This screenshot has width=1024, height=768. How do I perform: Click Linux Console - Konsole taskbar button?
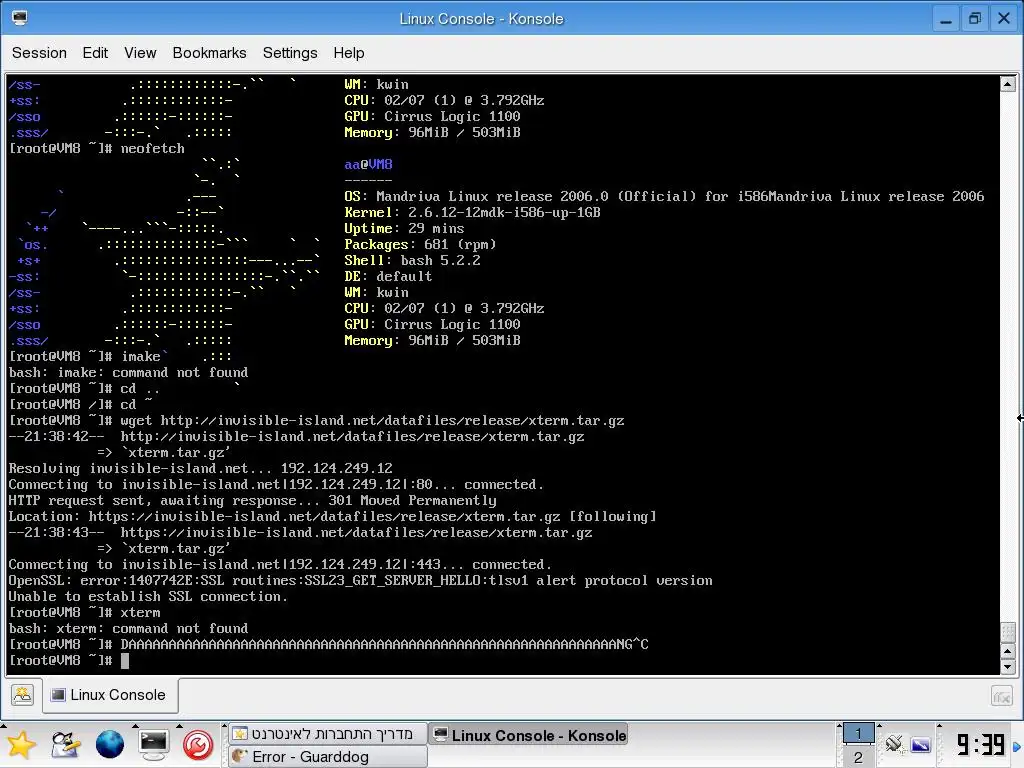[529, 735]
